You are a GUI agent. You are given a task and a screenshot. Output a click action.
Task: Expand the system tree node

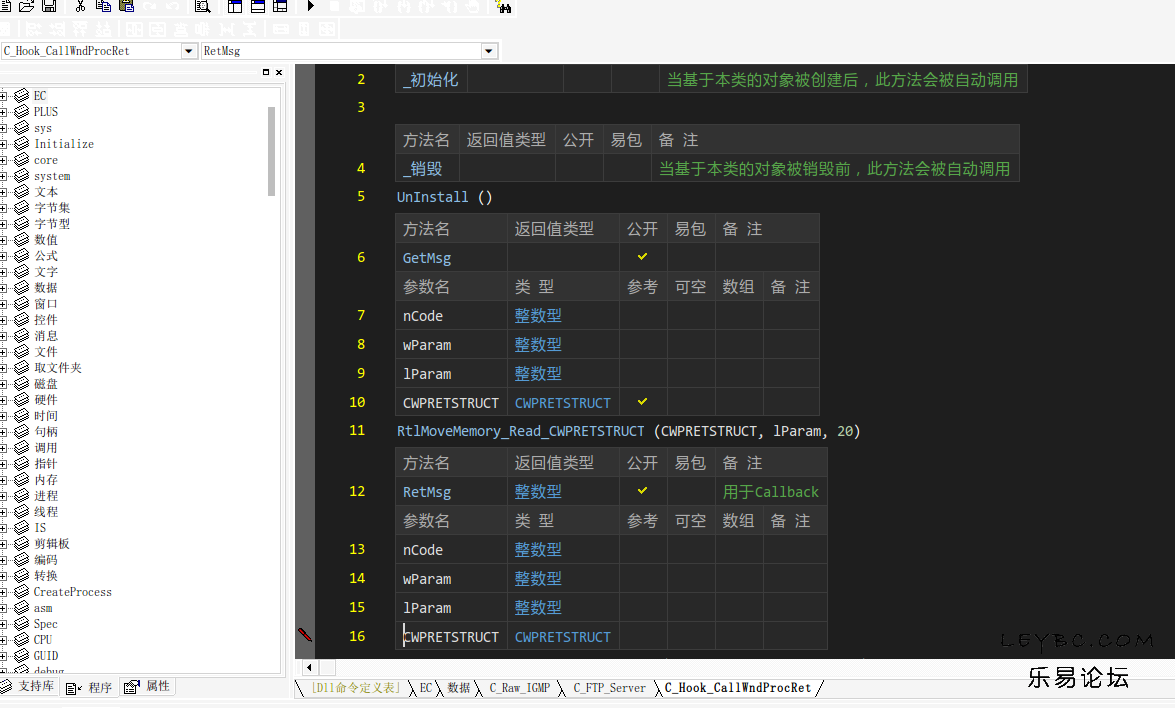pyautogui.click(x=4, y=175)
